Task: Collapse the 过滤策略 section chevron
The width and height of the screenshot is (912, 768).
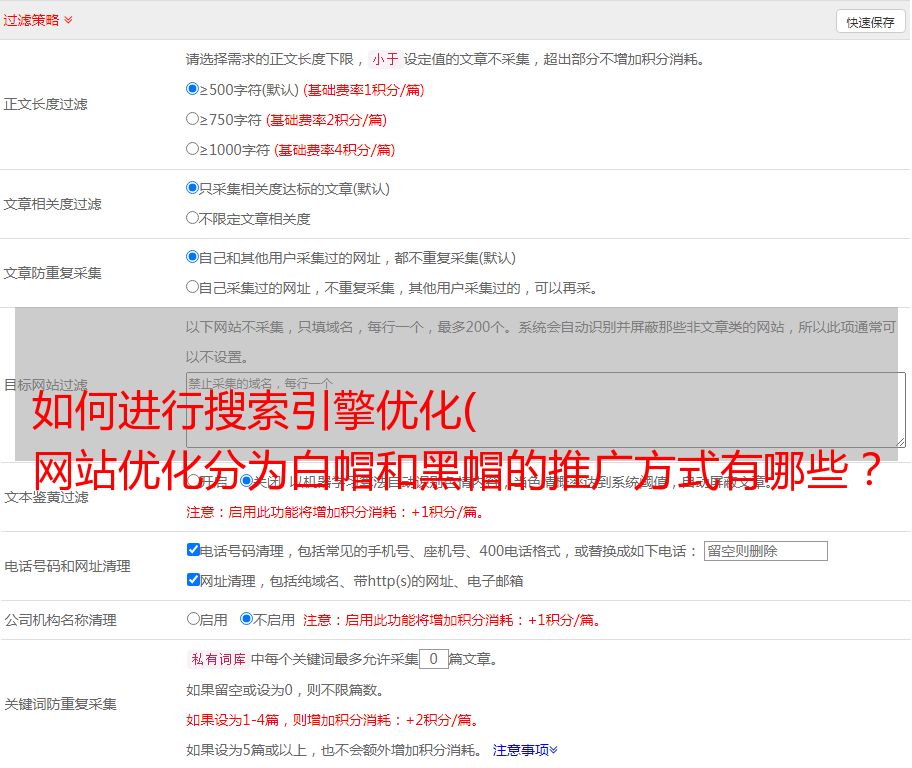Action: coord(68,20)
